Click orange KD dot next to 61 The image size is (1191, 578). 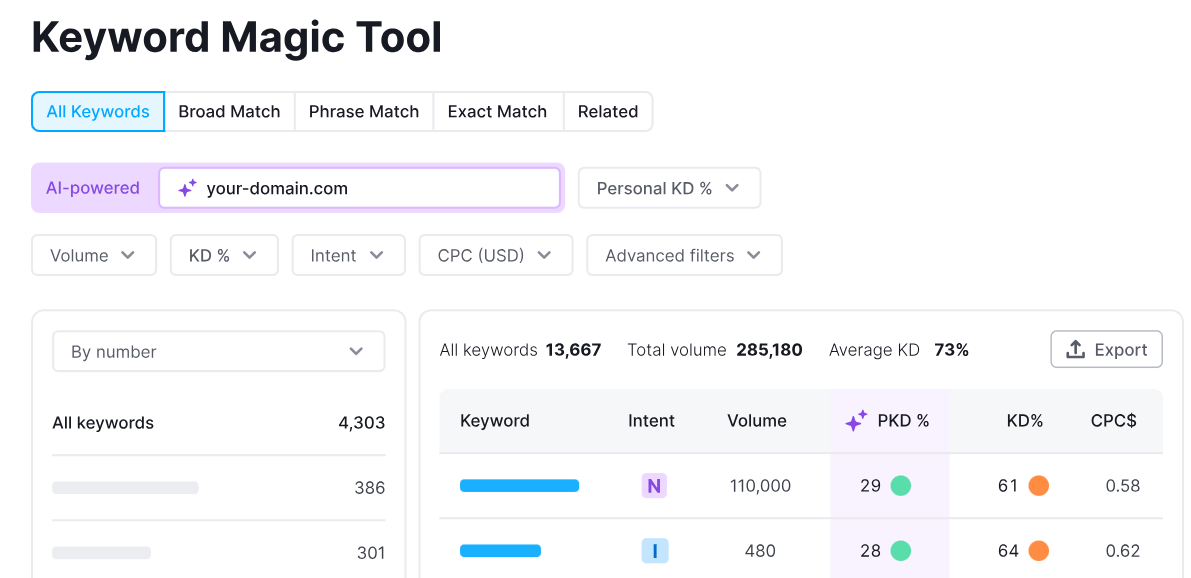(x=1038, y=485)
